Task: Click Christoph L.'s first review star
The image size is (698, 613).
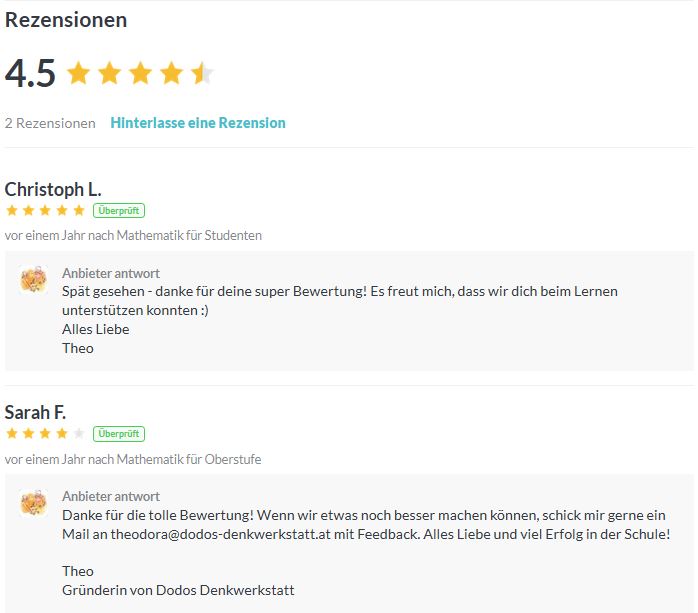Action: pyautogui.click(x=12, y=210)
